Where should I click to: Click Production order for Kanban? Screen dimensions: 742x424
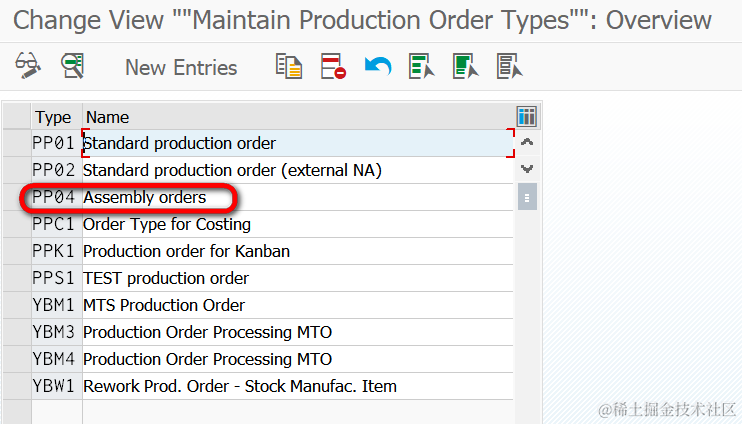pyautogui.click(x=298, y=251)
